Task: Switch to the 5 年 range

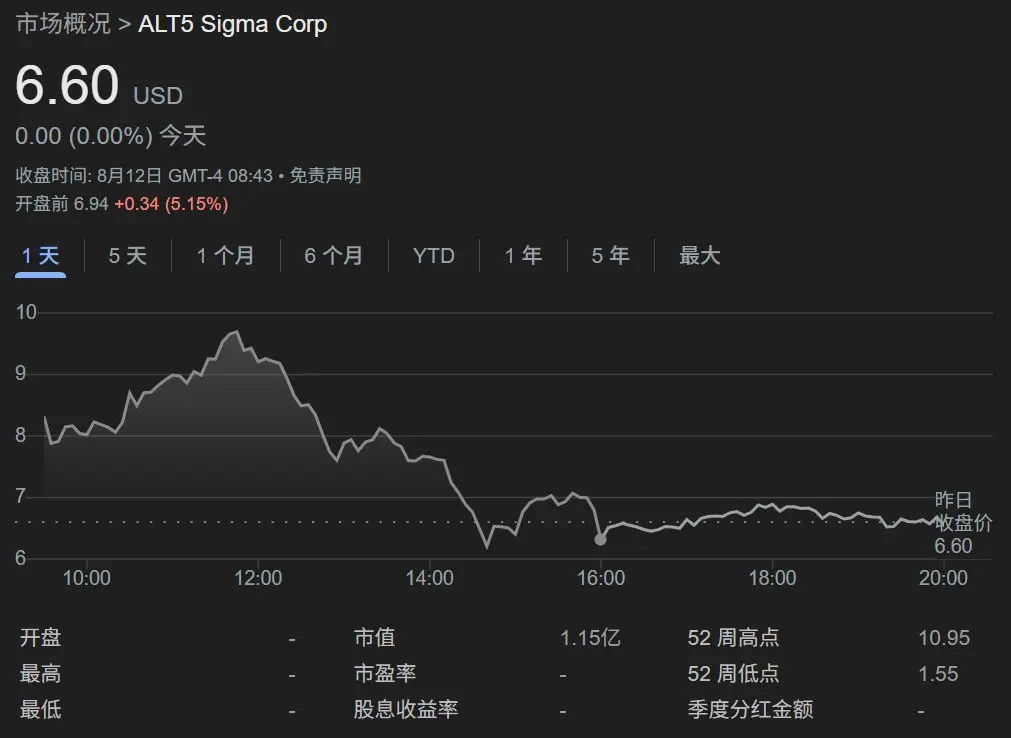Action: [610, 256]
